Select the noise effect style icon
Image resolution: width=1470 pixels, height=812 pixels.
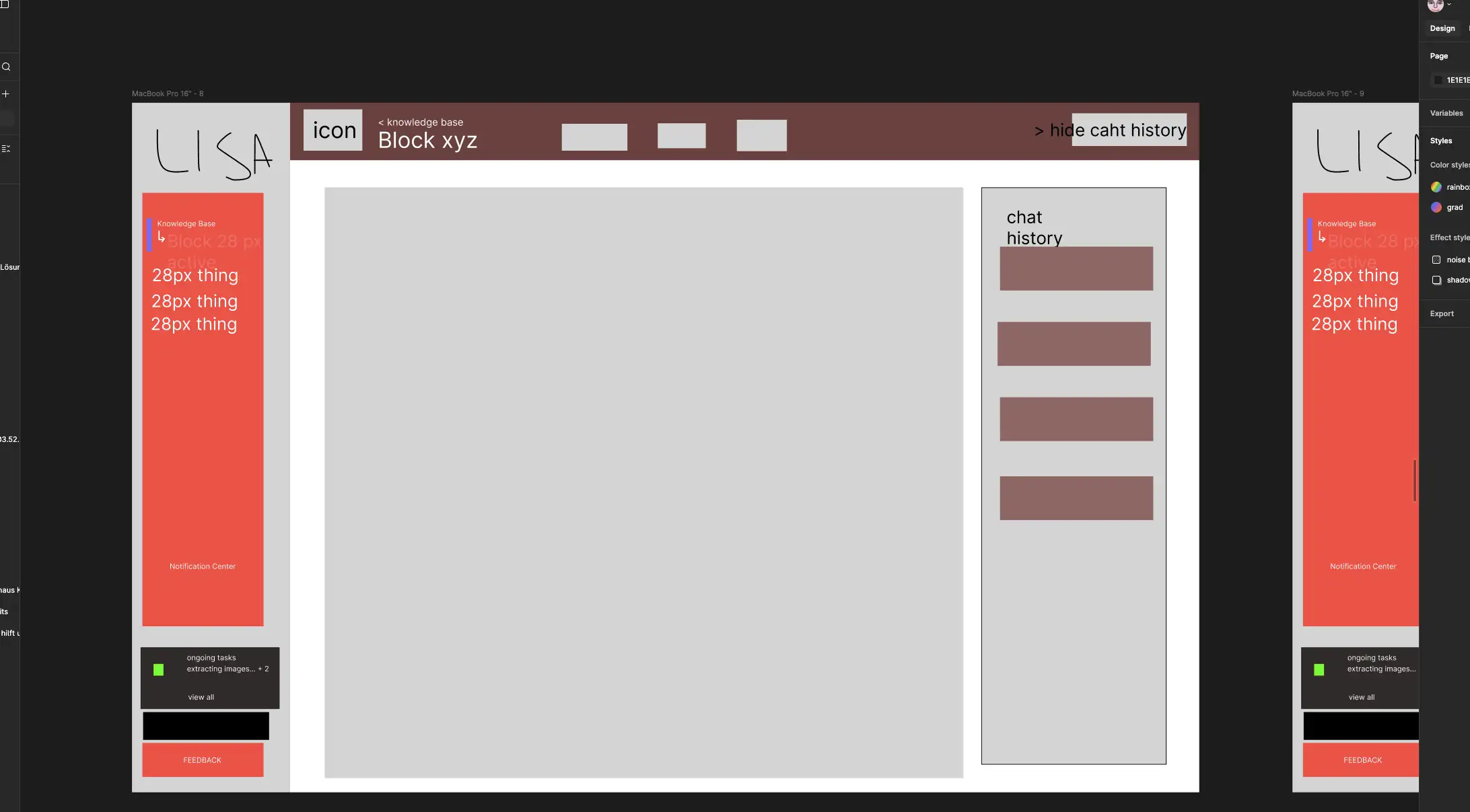pos(1436,260)
